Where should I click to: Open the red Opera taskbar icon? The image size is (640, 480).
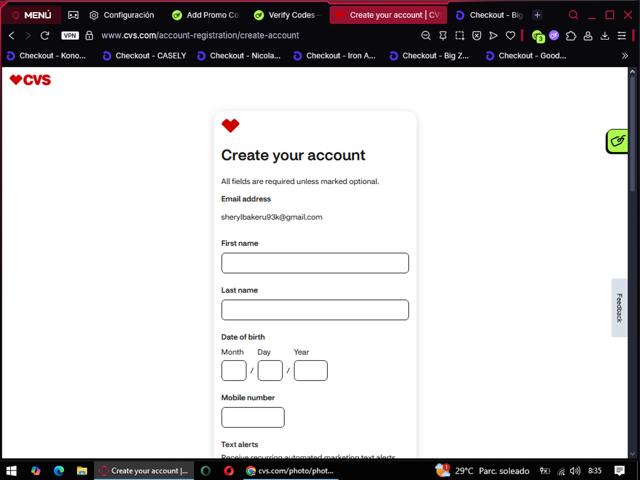229,471
